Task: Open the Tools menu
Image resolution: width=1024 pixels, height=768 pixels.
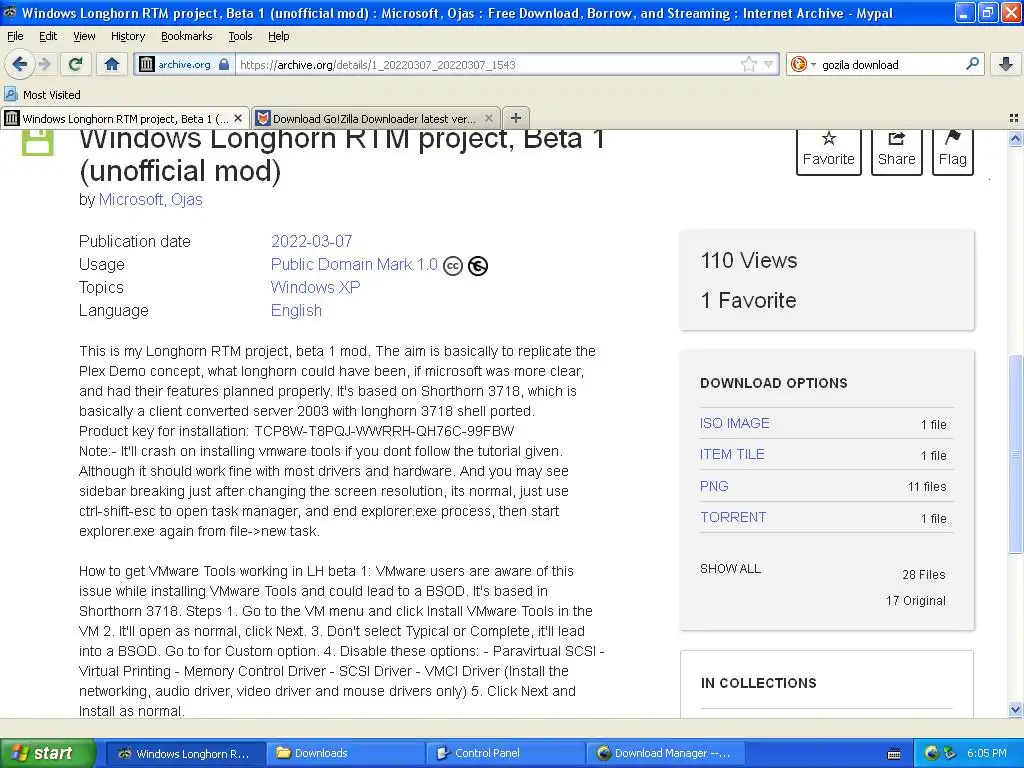Action: click(x=240, y=36)
